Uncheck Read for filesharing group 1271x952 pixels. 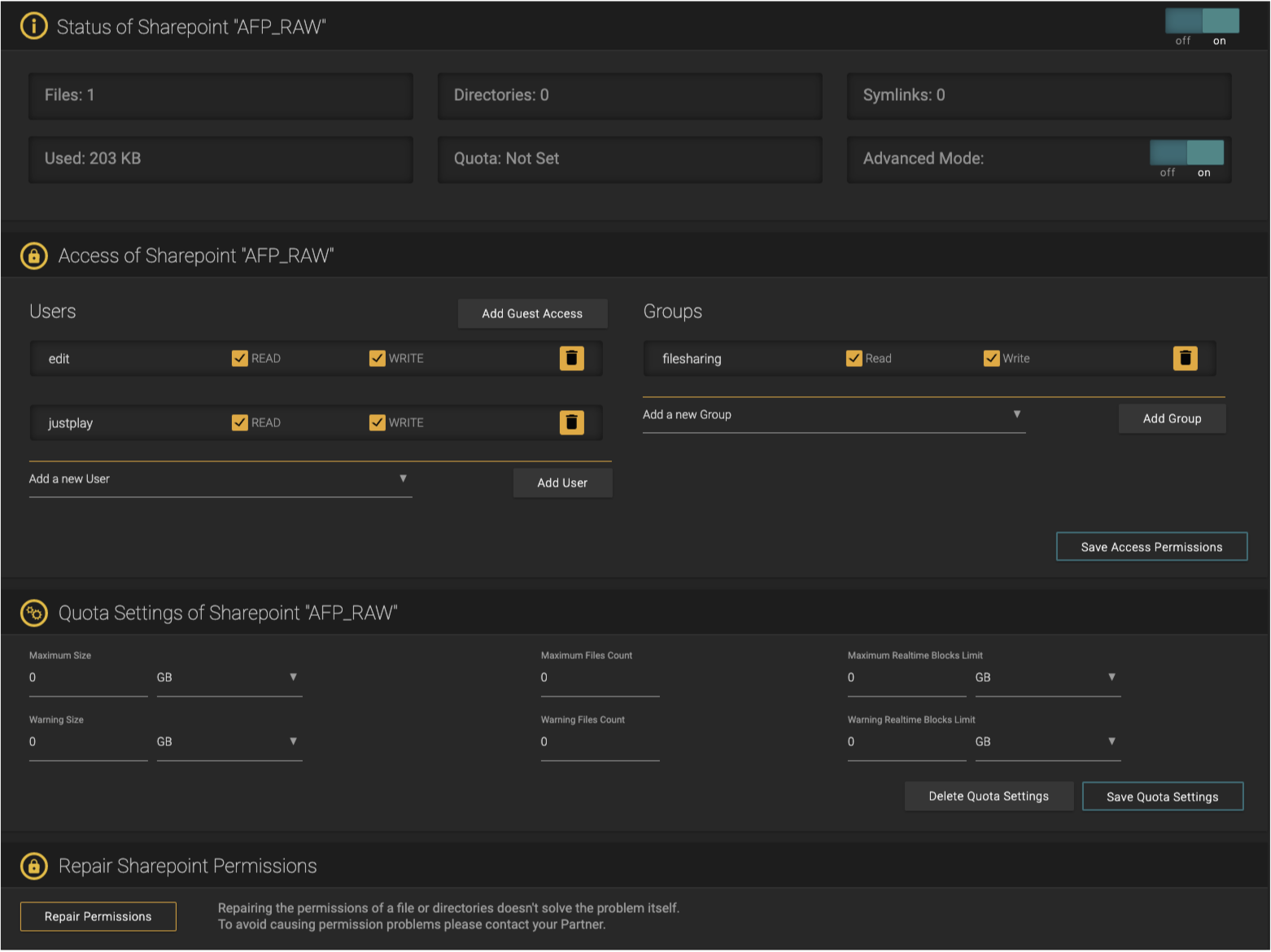pos(854,358)
